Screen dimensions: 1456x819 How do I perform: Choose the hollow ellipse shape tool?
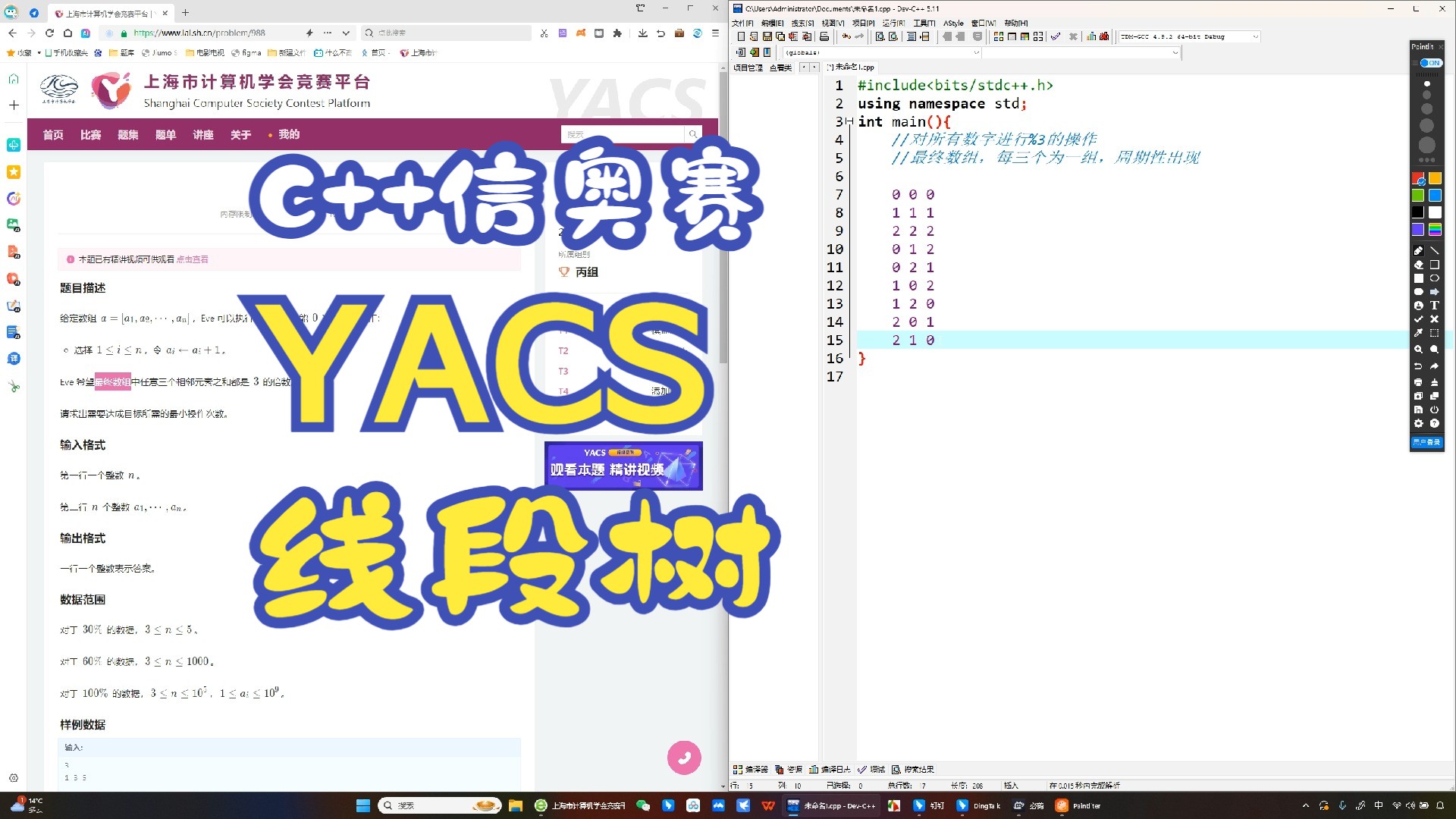(1434, 278)
